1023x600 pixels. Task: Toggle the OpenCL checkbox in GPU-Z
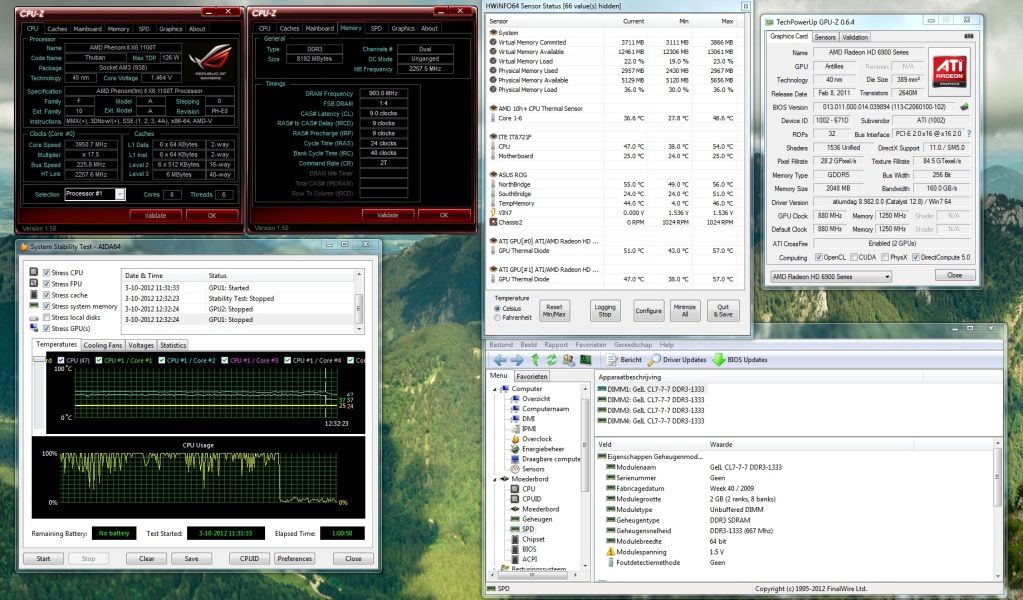(x=819, y=258)
